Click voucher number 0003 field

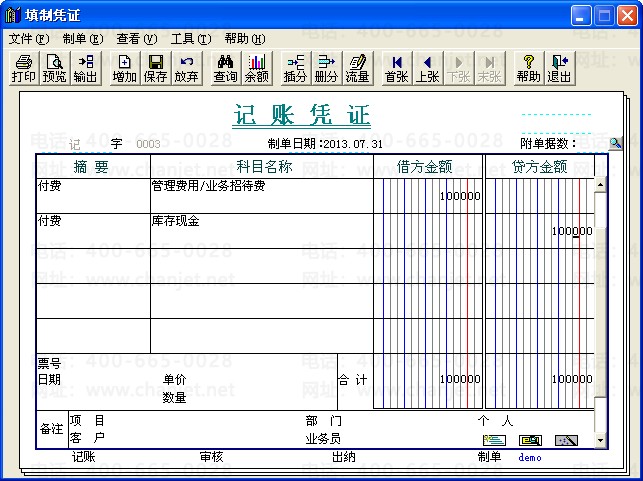[148, 144]
